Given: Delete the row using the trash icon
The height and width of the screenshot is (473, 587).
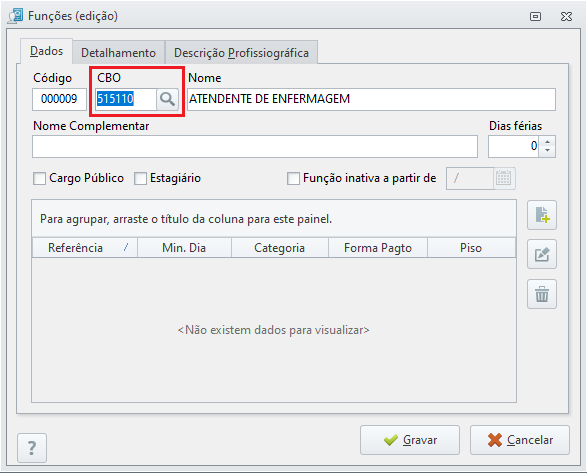Looking at the screenshot, I should tap(542, 294).
